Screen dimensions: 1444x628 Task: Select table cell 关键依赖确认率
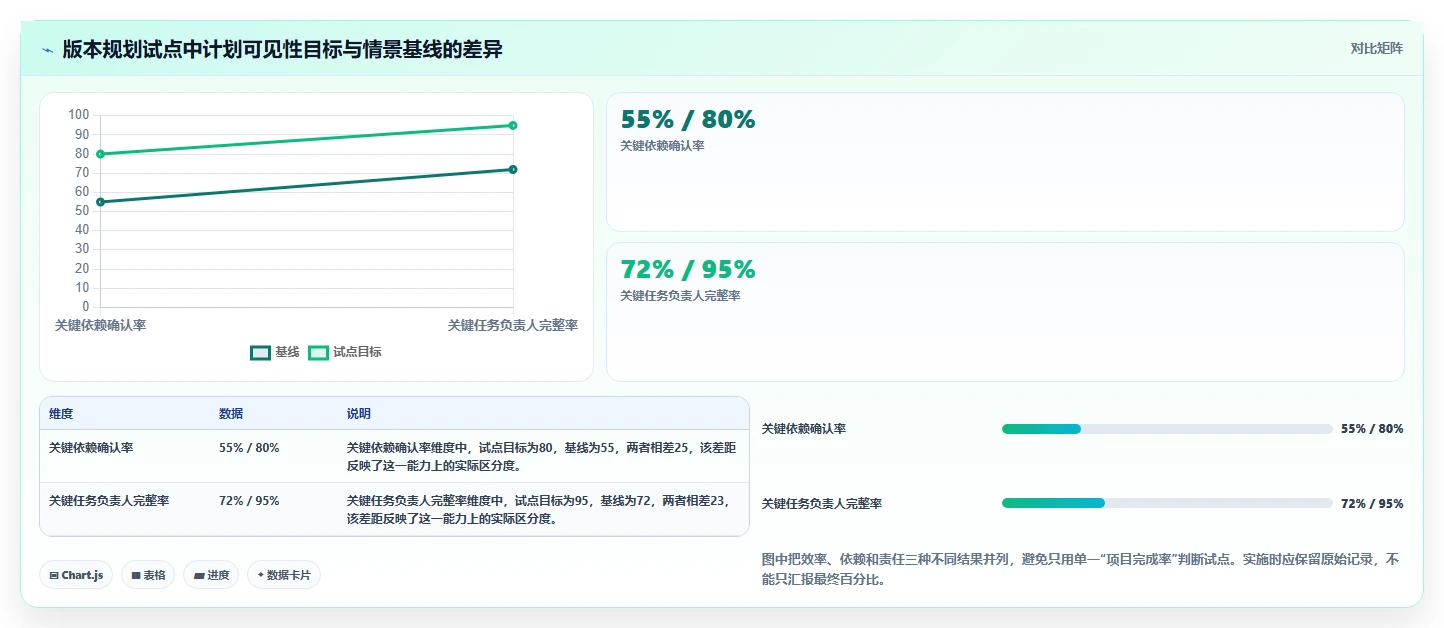click(x=91, y=448)
